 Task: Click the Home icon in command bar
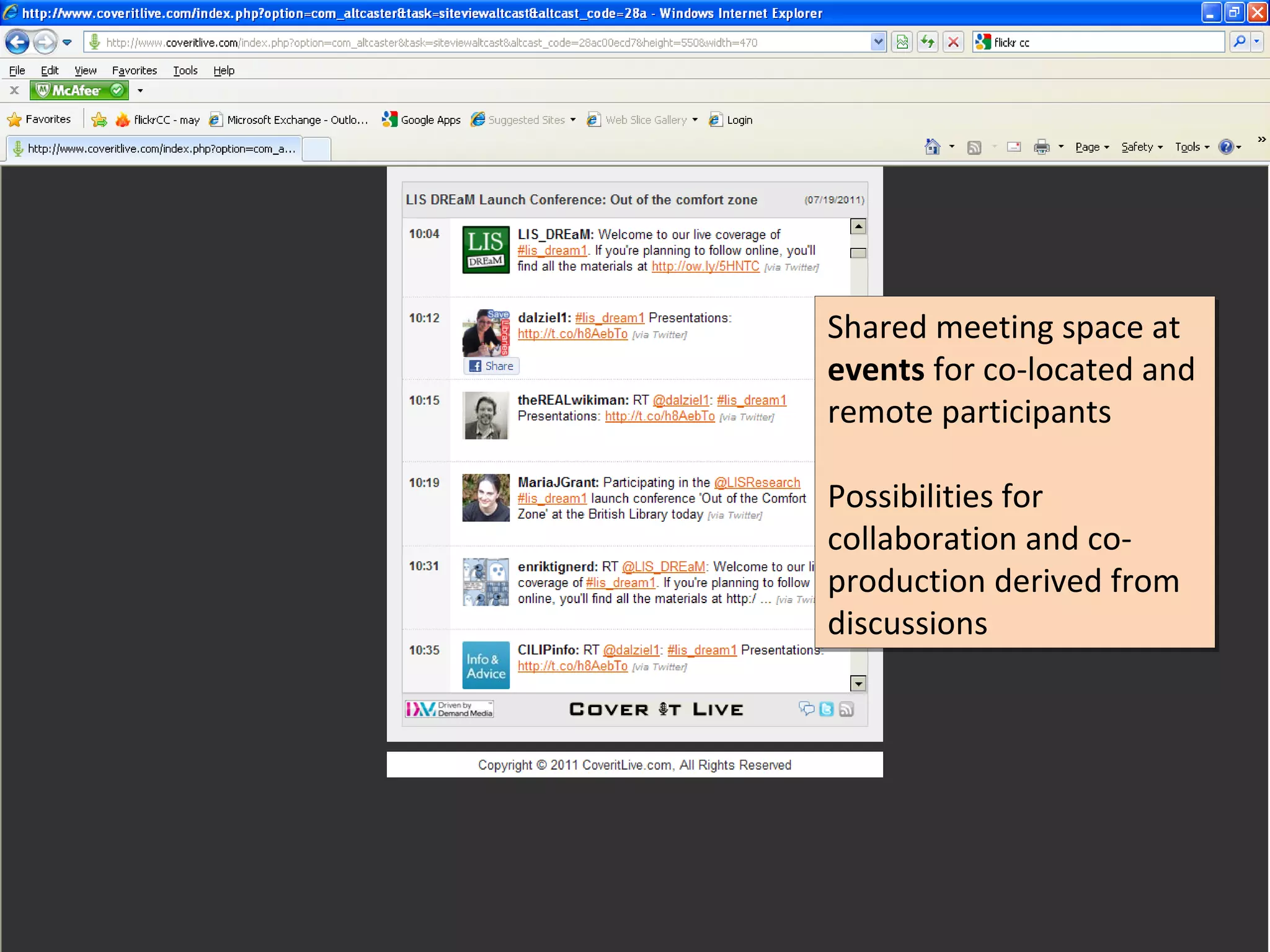932,147
